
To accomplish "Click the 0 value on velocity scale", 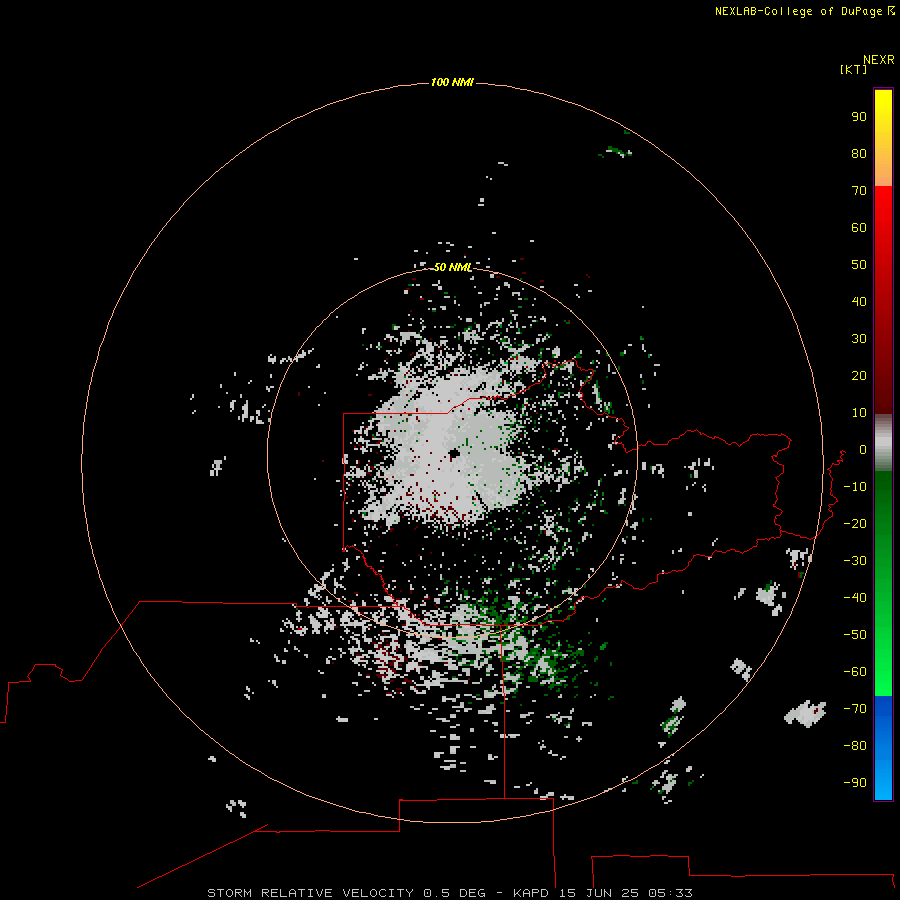I will coord(863,449).
